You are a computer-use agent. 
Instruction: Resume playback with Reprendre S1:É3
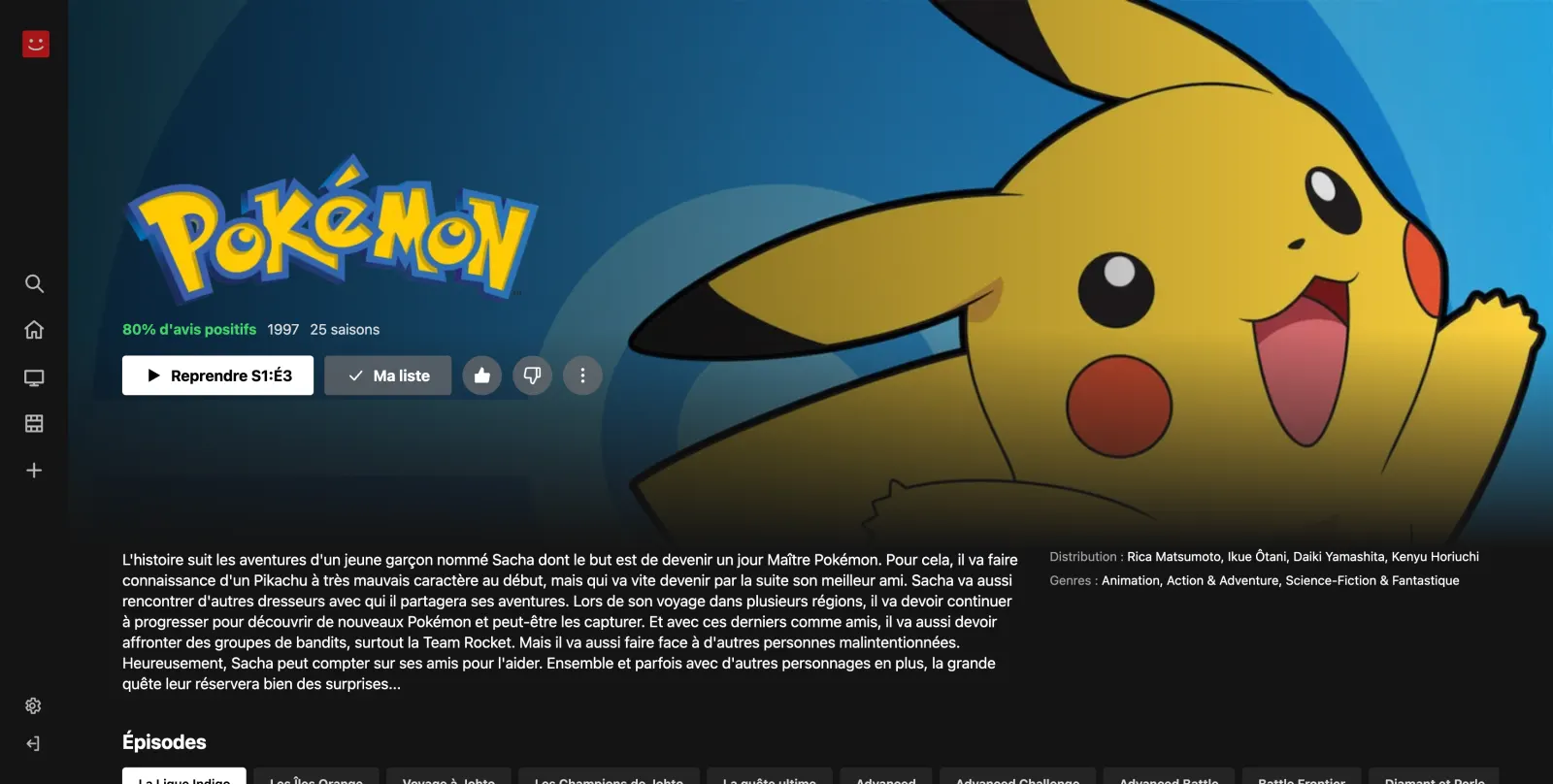pos(217,376)
